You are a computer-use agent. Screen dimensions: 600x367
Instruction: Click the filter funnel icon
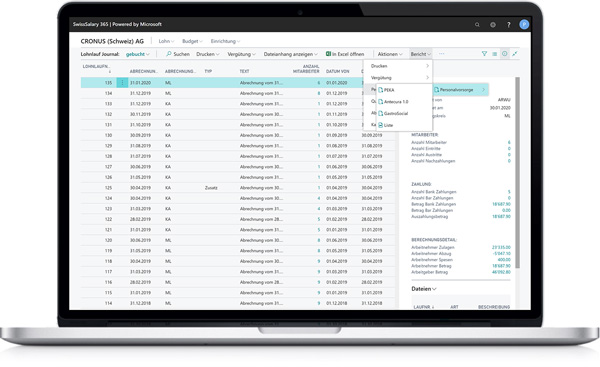[x=484, y=54]
